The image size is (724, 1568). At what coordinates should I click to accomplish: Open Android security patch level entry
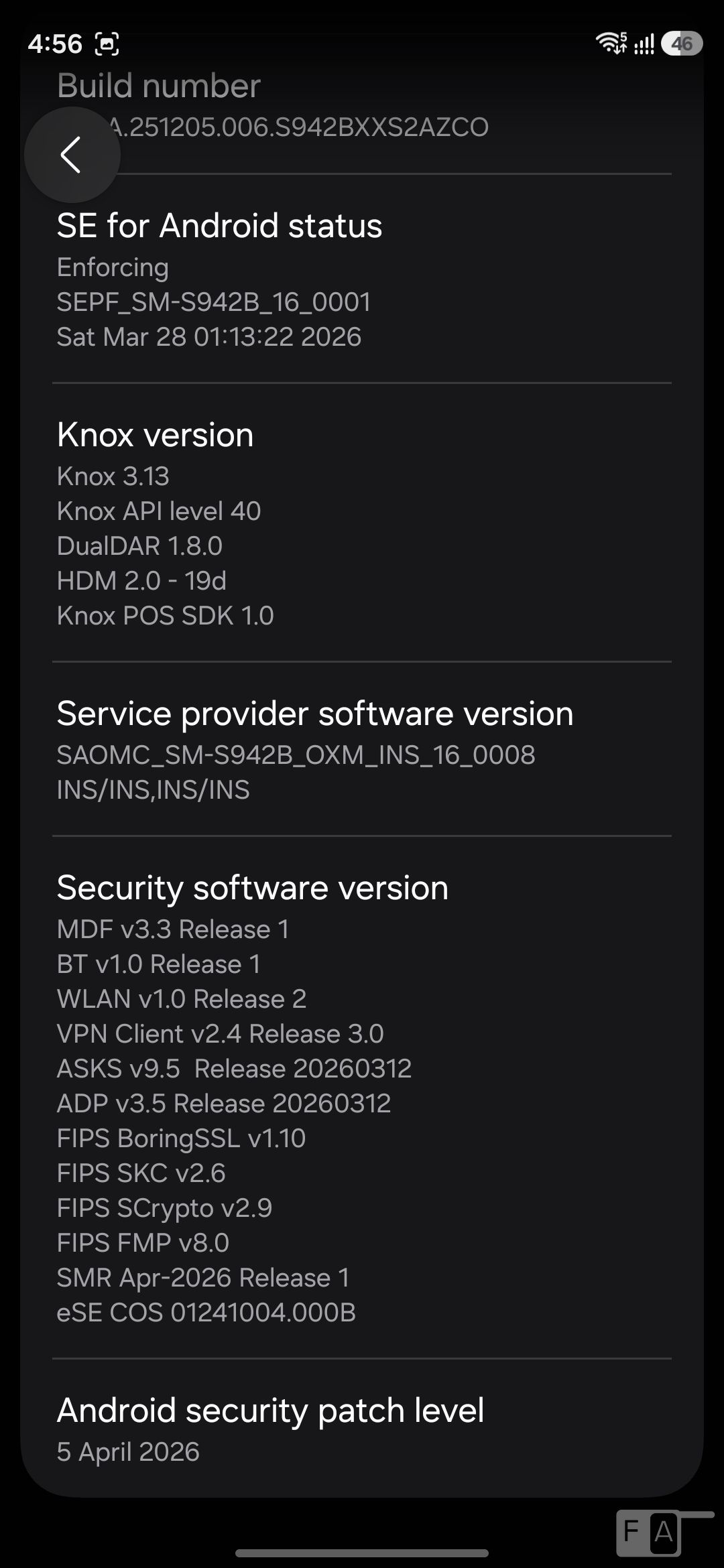click(362, 1427)
